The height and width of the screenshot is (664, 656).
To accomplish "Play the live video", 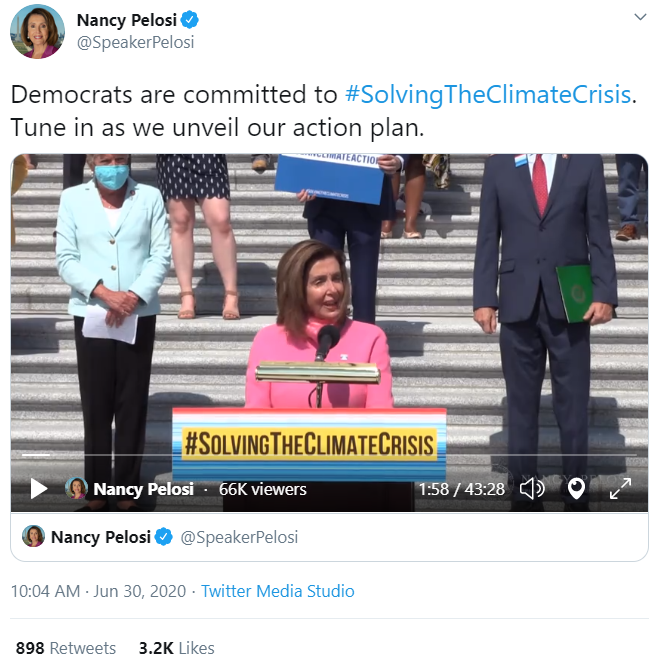I will 39,489.
